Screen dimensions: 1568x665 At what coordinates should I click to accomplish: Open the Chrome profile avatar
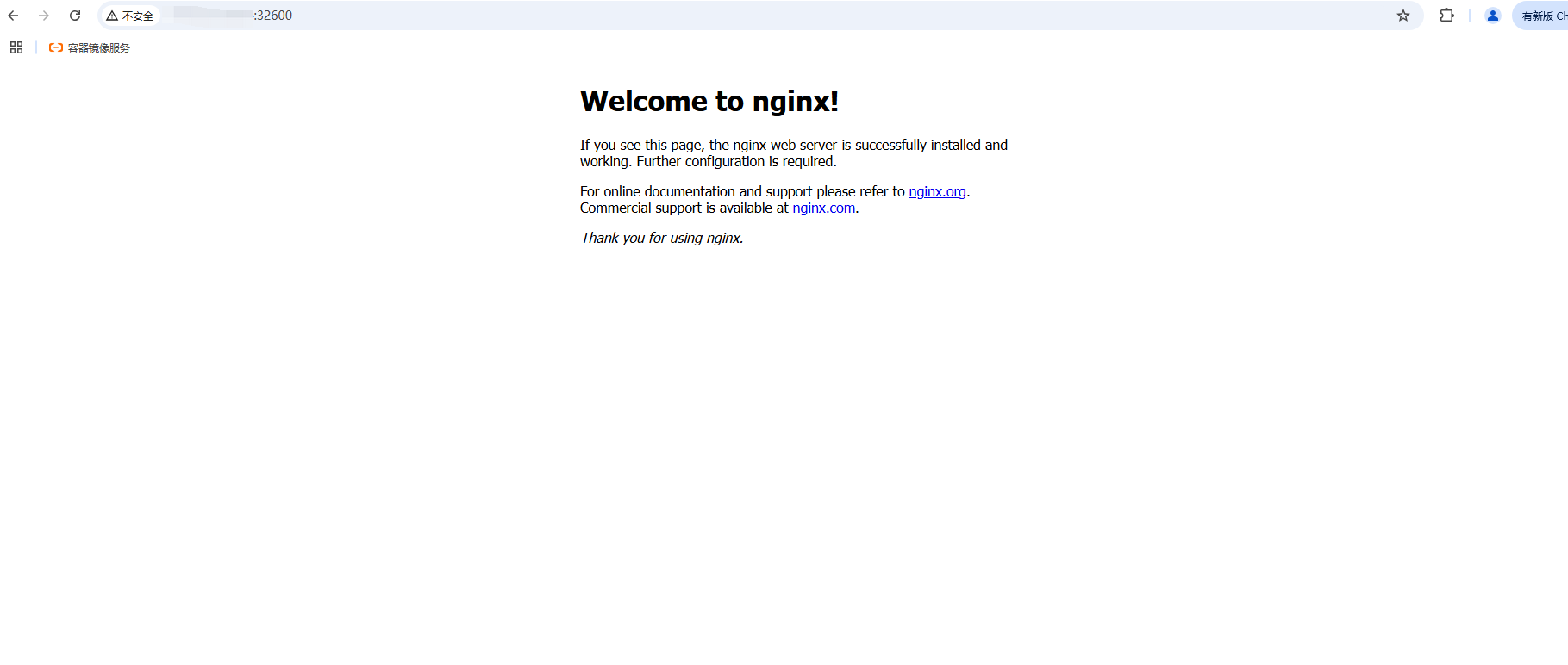click(1493, 16)
